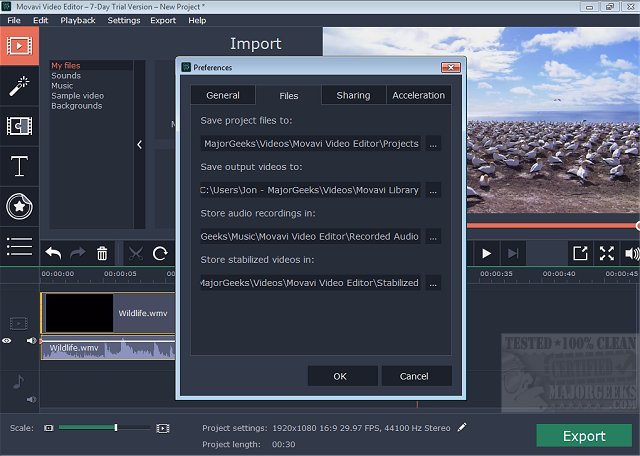Click the Undo arrow in toolbar
The width and height of the screenshot is (640, 456).
point(53,254)
